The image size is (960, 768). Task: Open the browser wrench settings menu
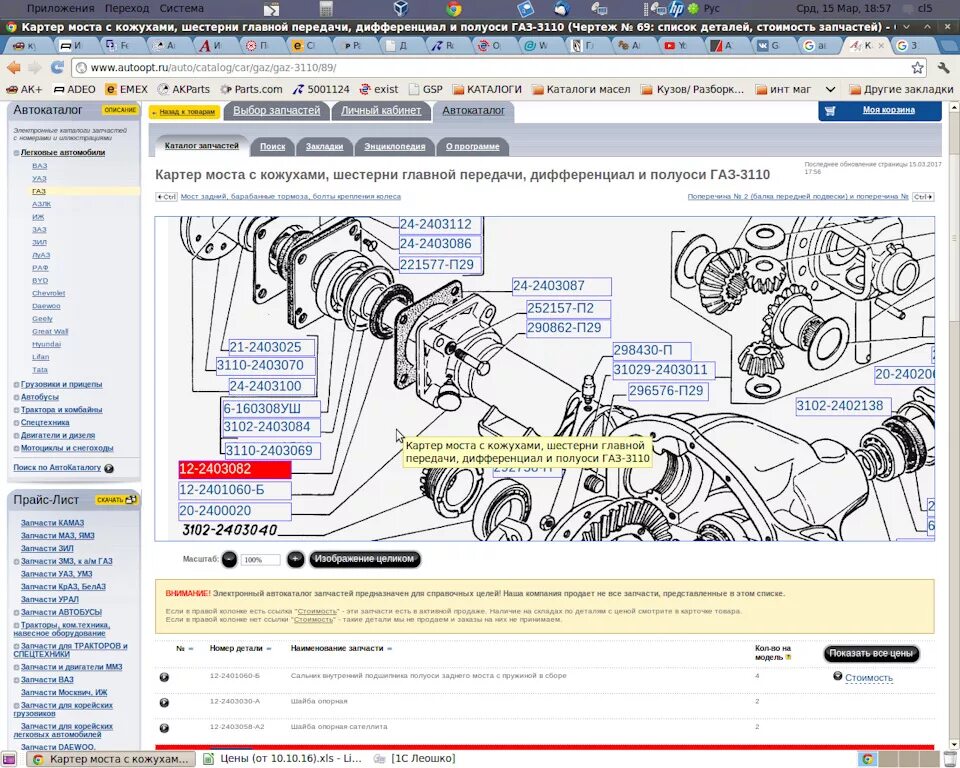click(x=943, y=67)
